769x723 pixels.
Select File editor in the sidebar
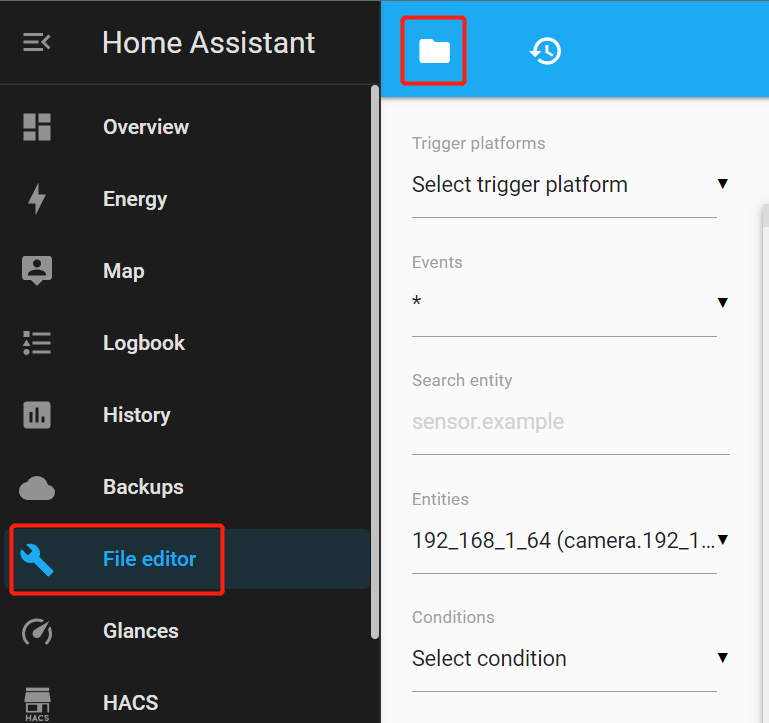point(187,559)
